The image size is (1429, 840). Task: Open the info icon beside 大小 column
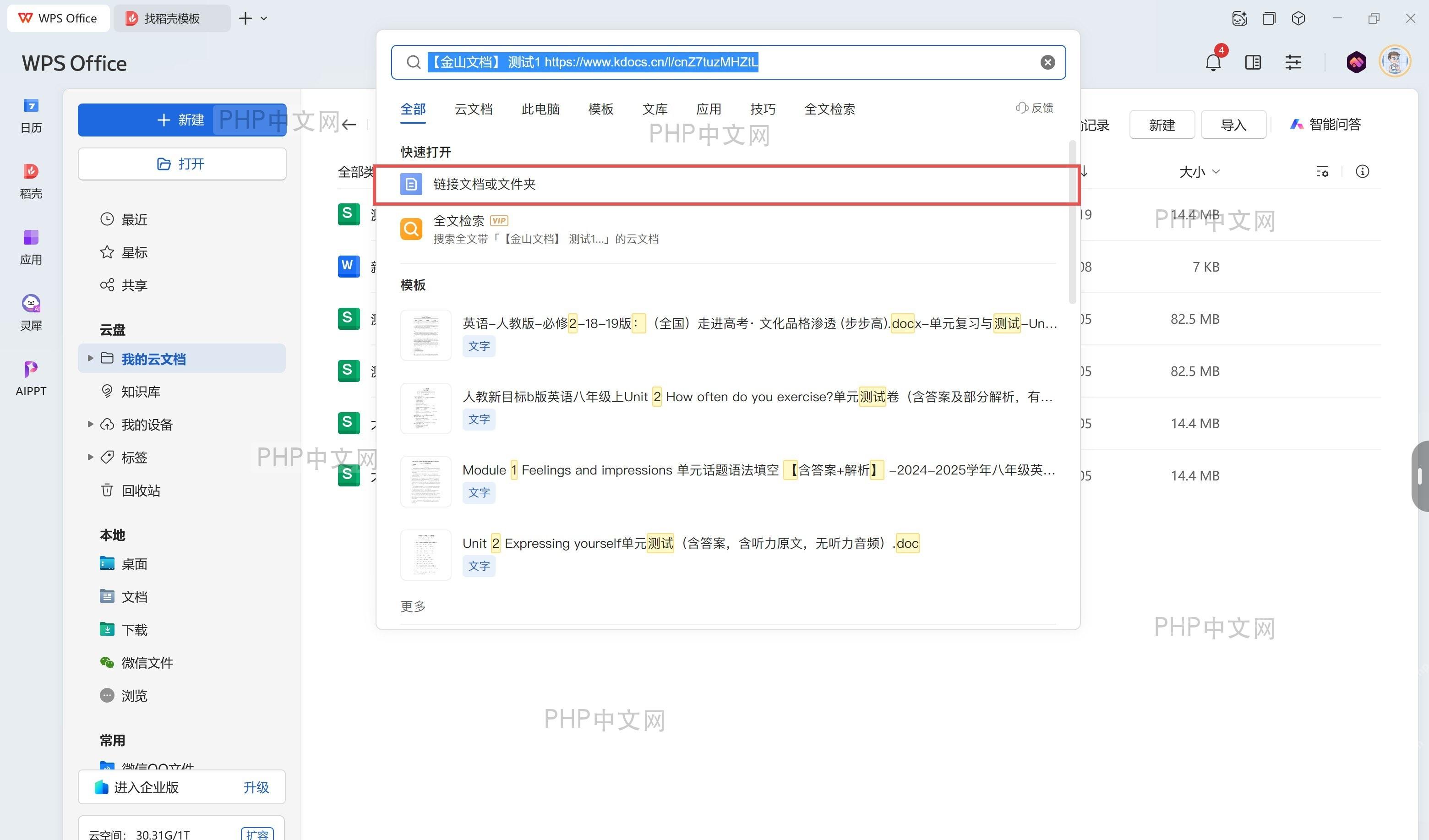coord(1362,171)
